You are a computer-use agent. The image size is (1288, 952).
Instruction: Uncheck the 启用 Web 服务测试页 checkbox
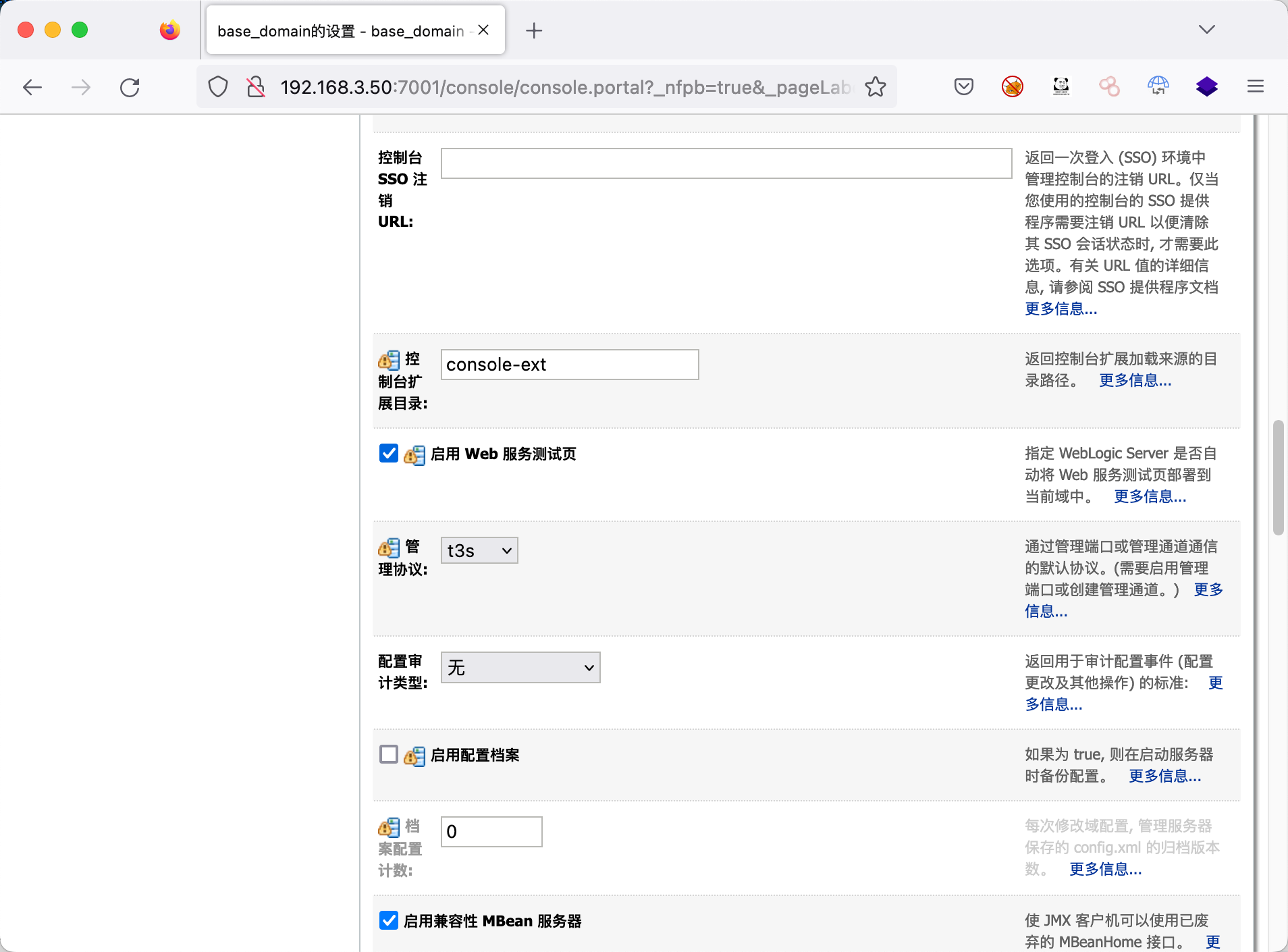[389, 453]
